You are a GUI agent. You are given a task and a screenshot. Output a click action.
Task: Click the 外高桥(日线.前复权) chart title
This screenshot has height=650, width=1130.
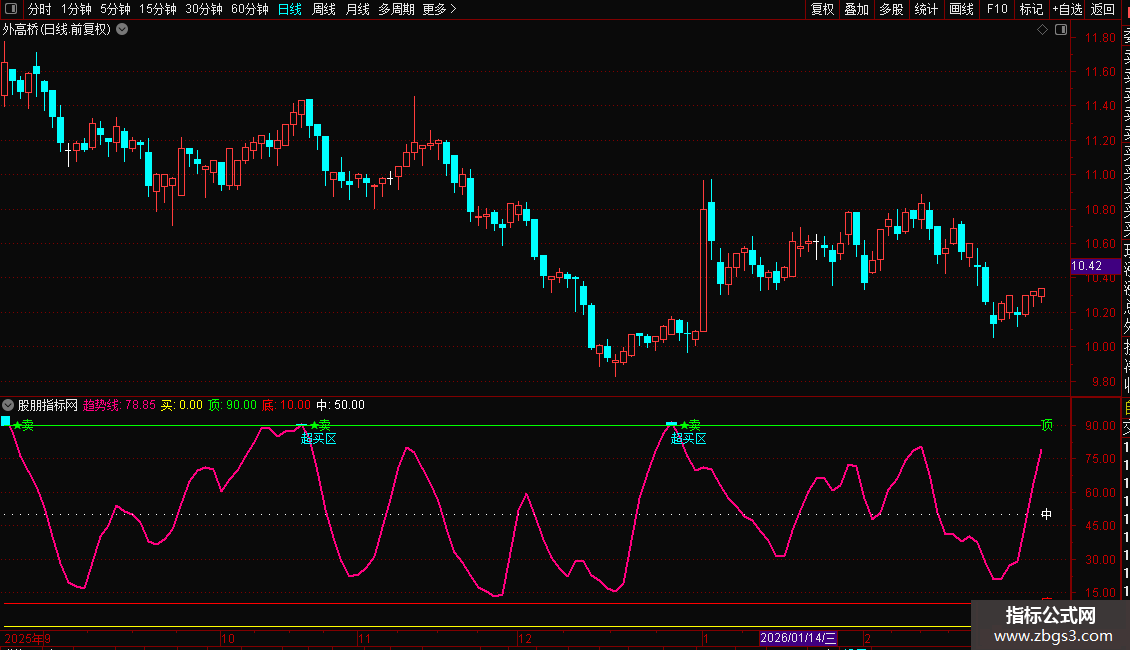[x=57, y=30]
